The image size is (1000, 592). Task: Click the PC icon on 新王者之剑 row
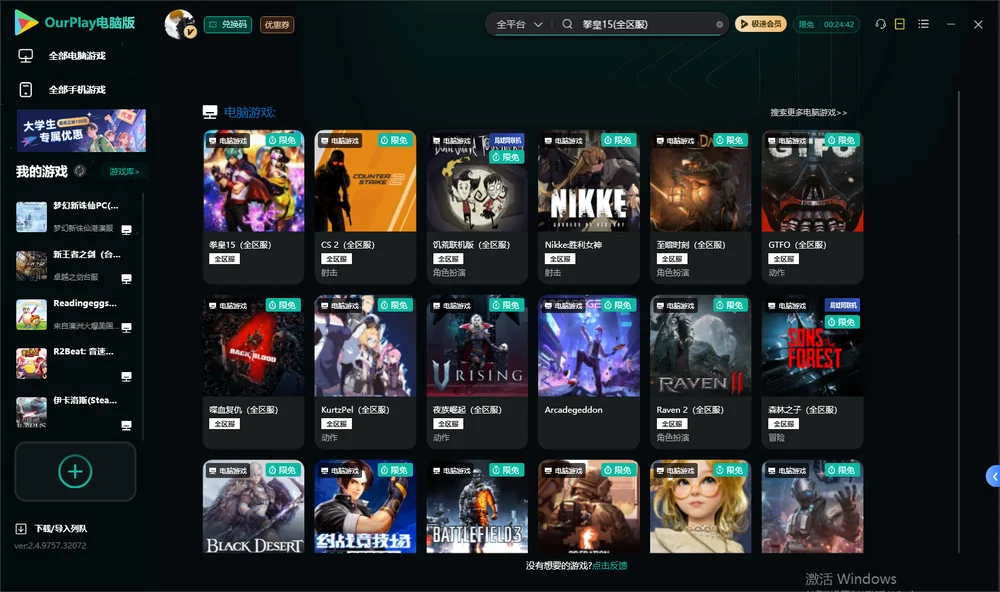pyautogui.click(x=126, y=279)
